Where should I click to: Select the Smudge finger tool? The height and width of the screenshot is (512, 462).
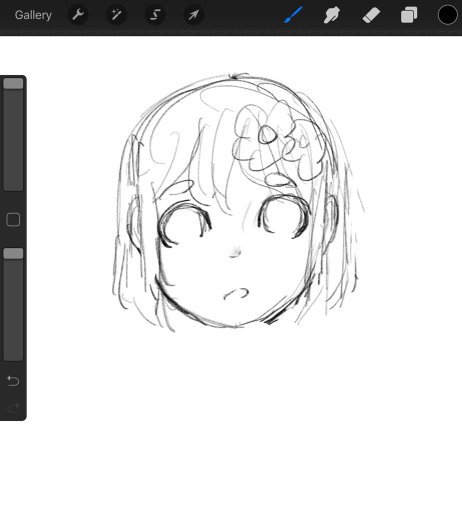[x=332, y=15]
